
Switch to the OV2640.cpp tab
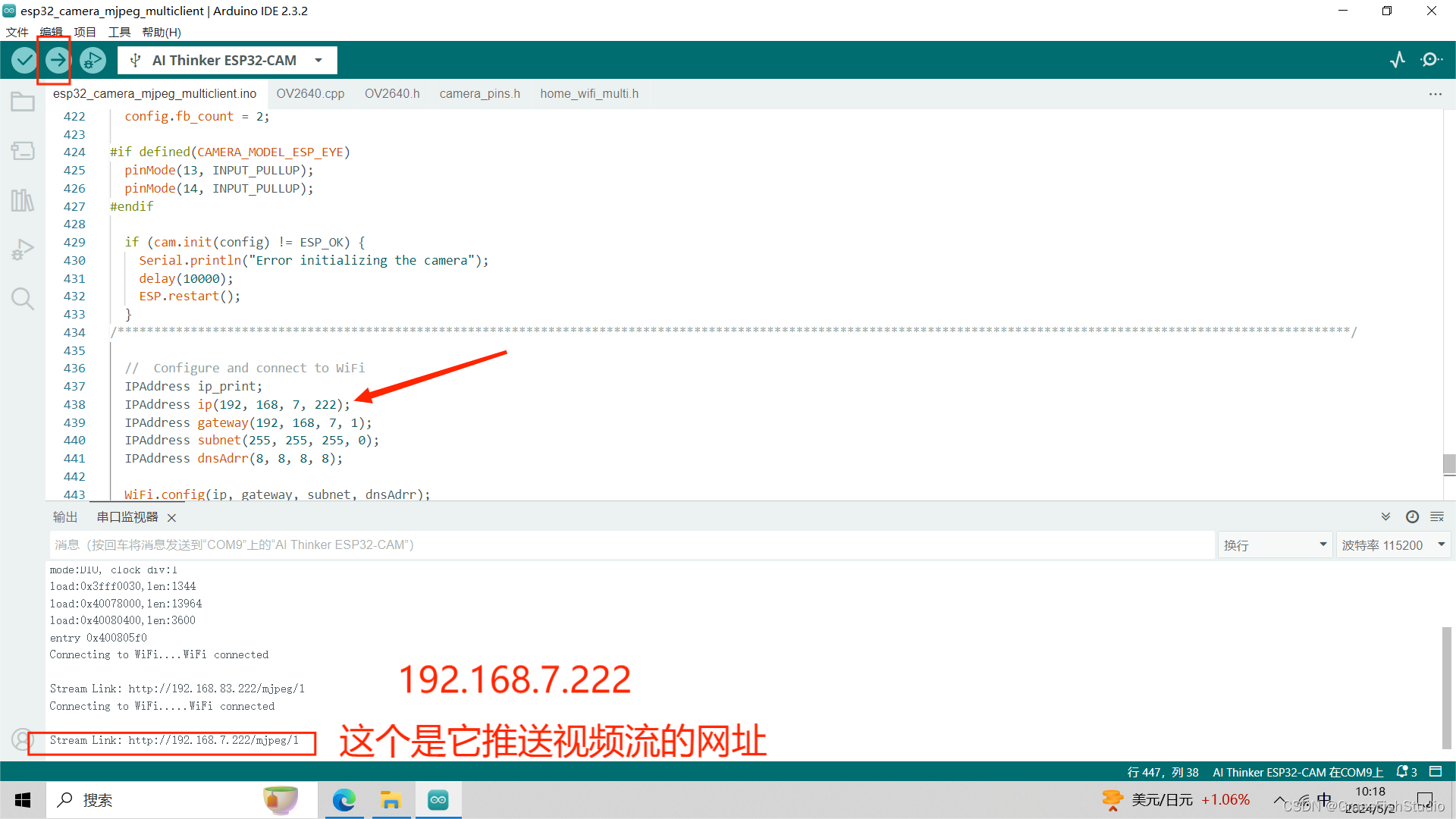310,93
